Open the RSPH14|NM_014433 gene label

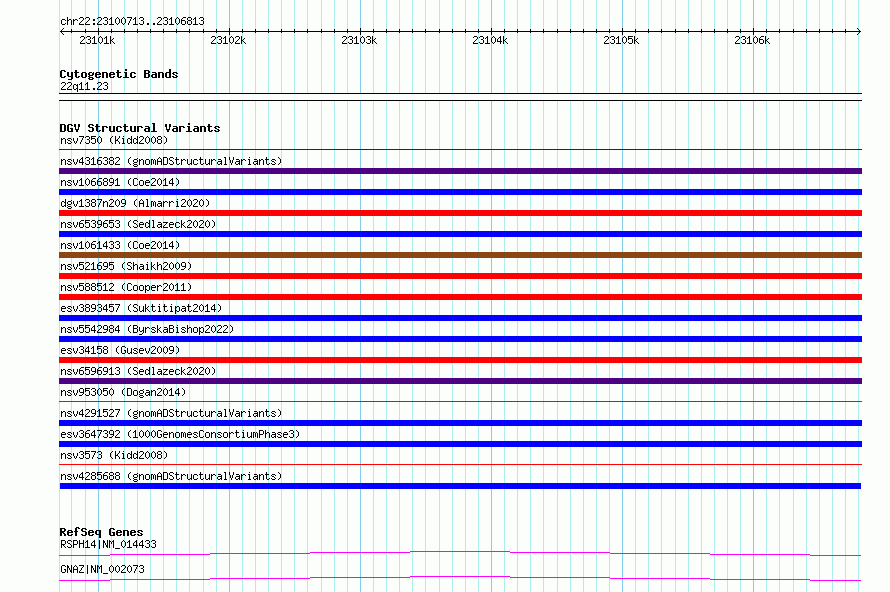pyautogui.click(x=108, y=544)
